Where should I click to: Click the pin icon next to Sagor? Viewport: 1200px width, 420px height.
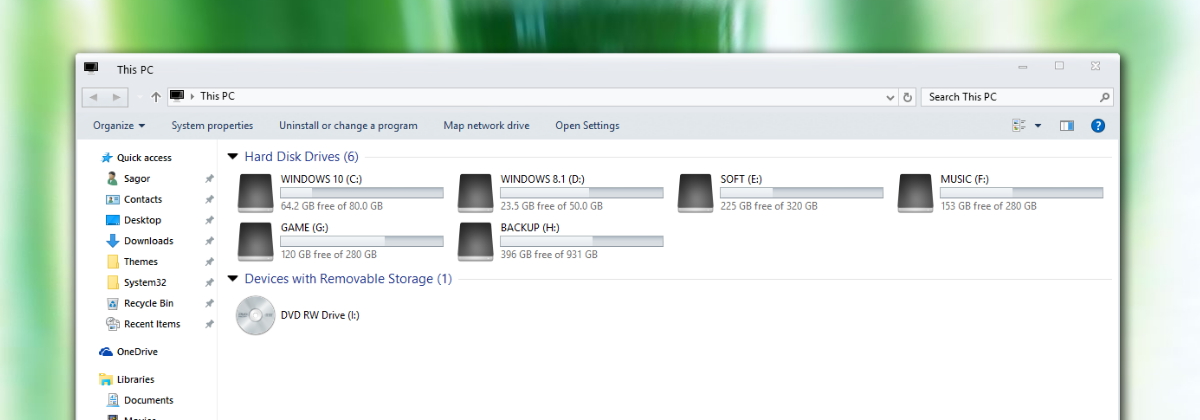[209, 179]
